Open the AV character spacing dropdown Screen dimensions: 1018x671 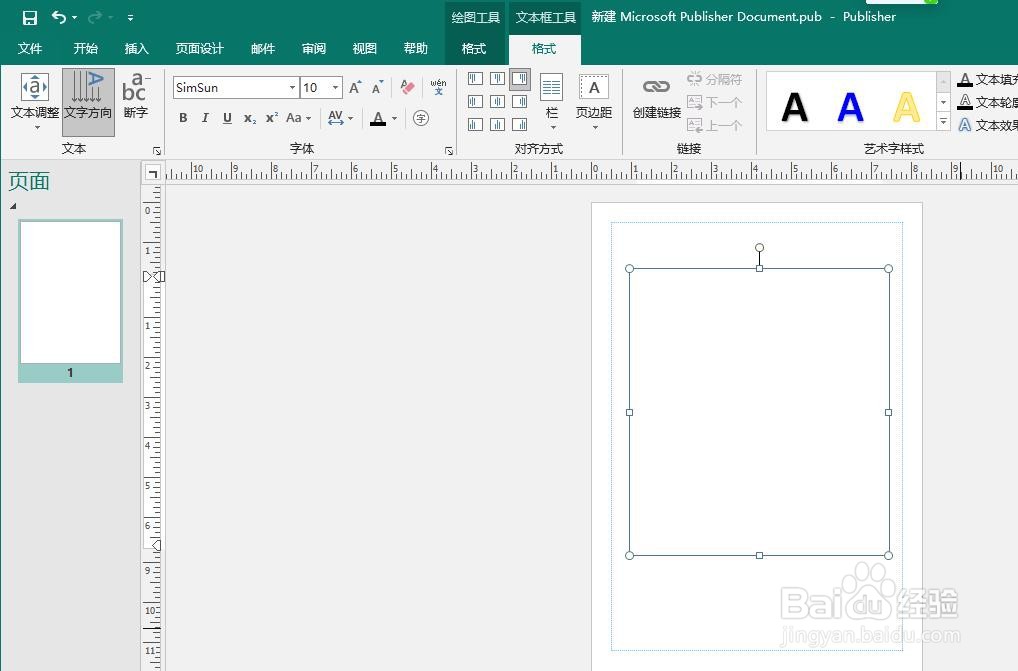coord(340,118)
